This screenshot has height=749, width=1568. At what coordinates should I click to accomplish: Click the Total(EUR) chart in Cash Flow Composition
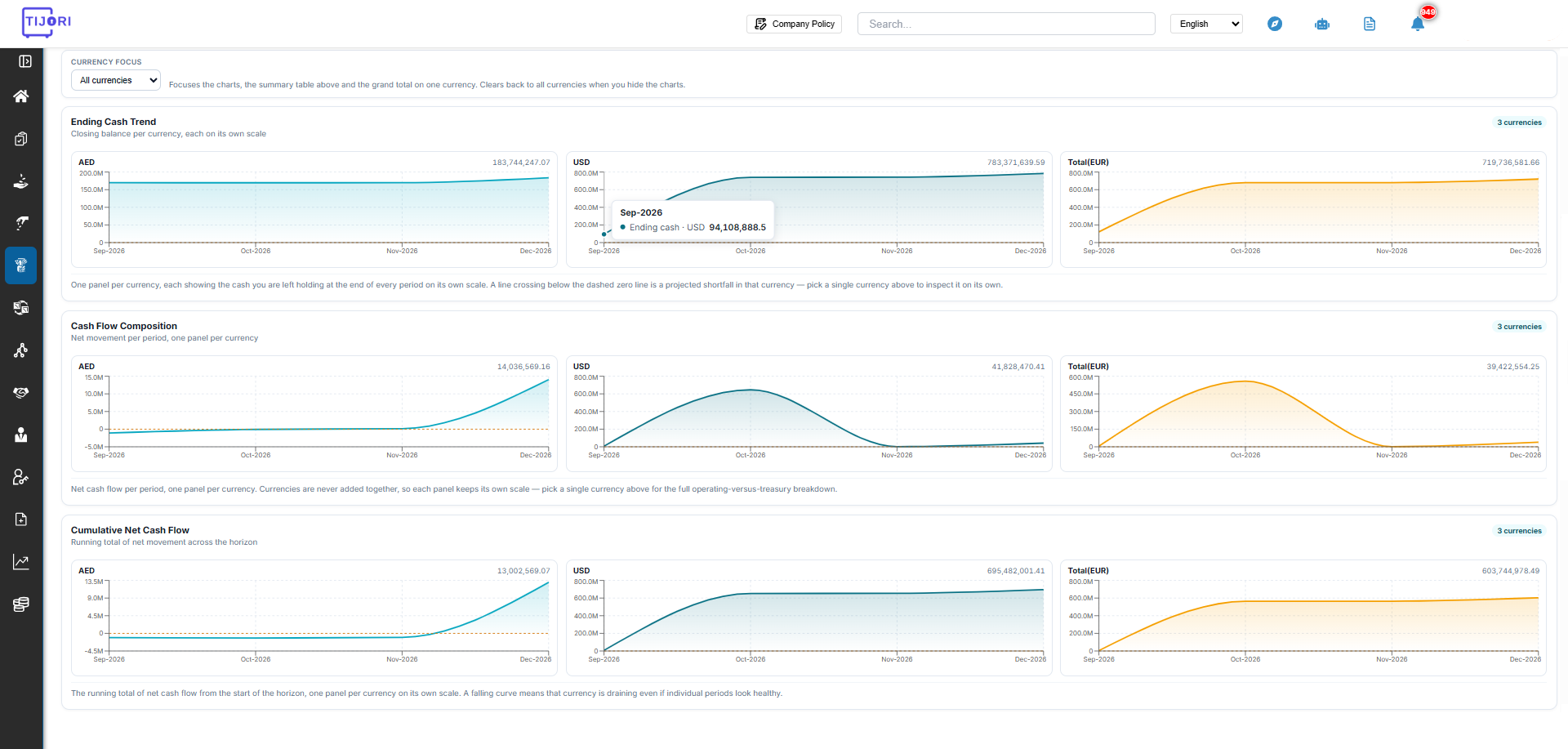pos(1303,413)
